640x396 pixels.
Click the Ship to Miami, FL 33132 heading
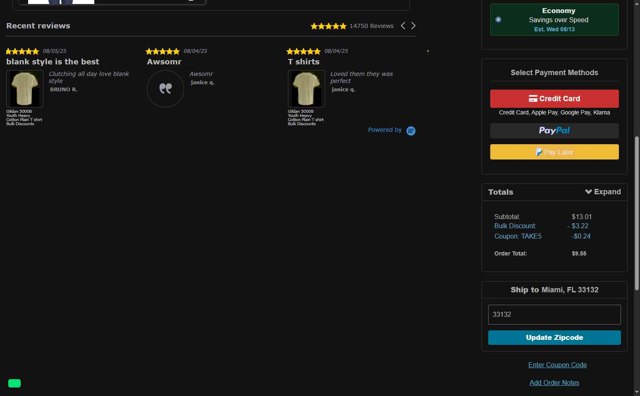pyautogui.click(x=554, y=289)
